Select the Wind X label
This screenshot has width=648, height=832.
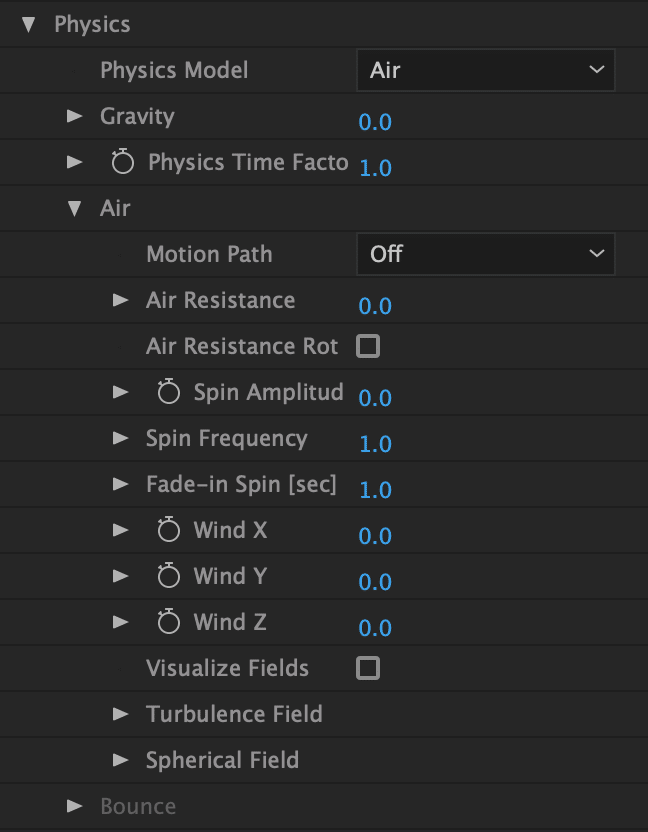point(230,530)
